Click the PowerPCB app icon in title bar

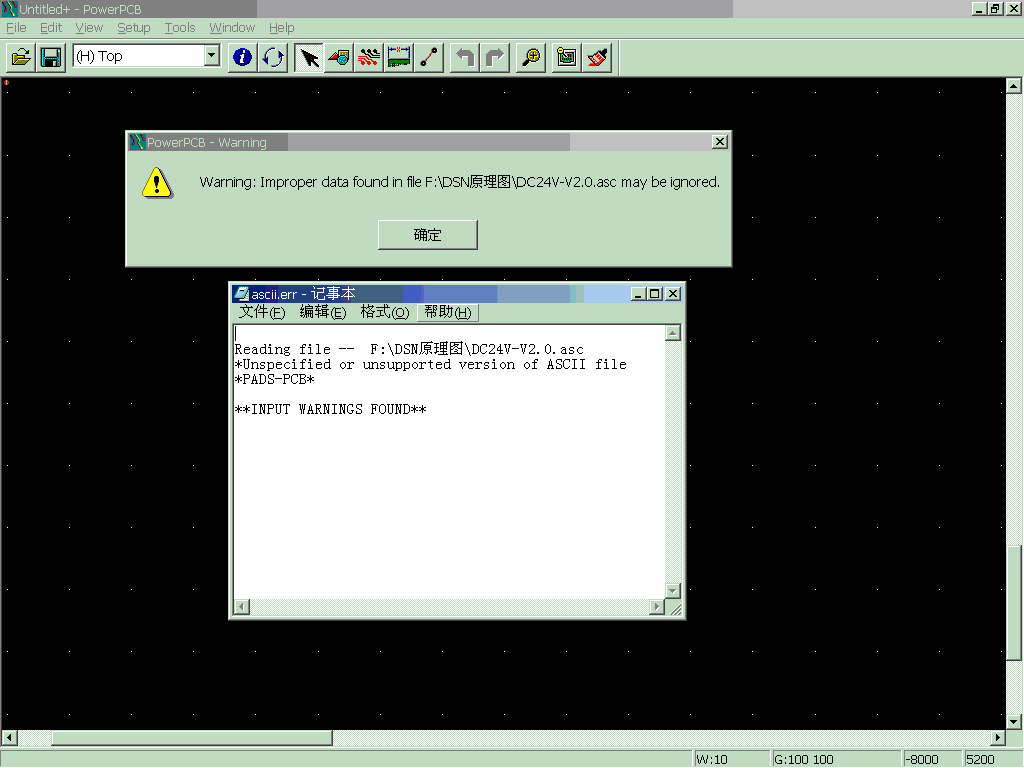coord(9,9)
